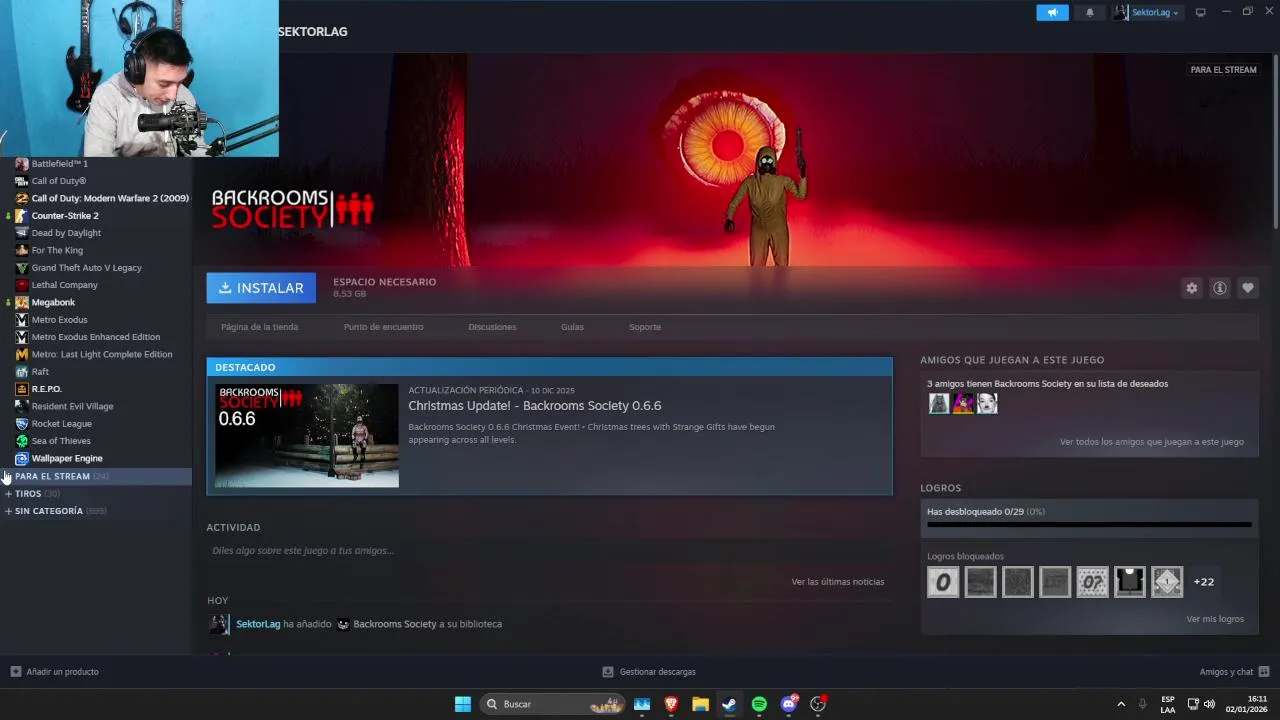Select R.E.P.O. in library list
This screenshot has width=1280, height=720.
coord(47,389)
